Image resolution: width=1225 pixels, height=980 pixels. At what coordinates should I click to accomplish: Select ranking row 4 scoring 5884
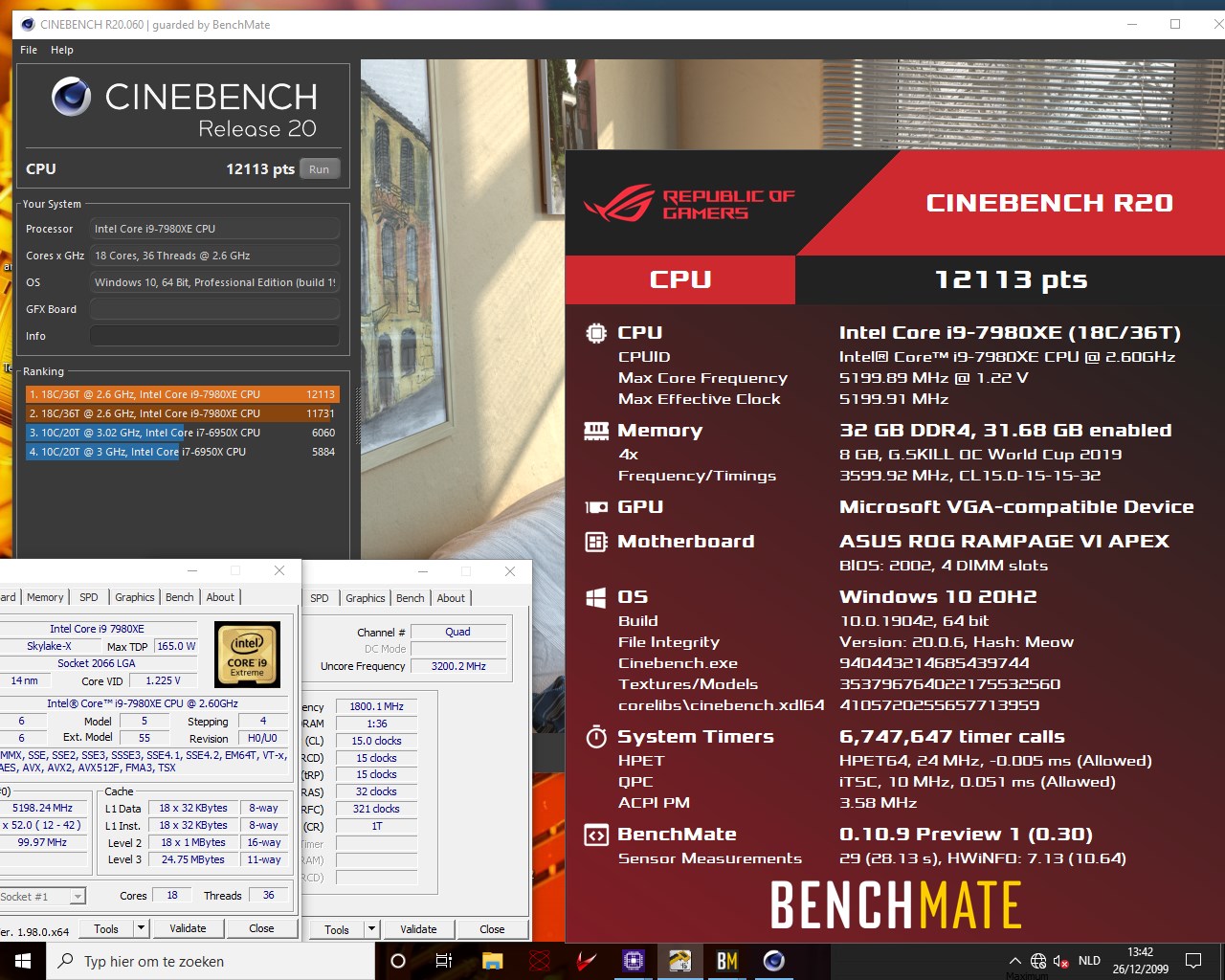(182, 452)
